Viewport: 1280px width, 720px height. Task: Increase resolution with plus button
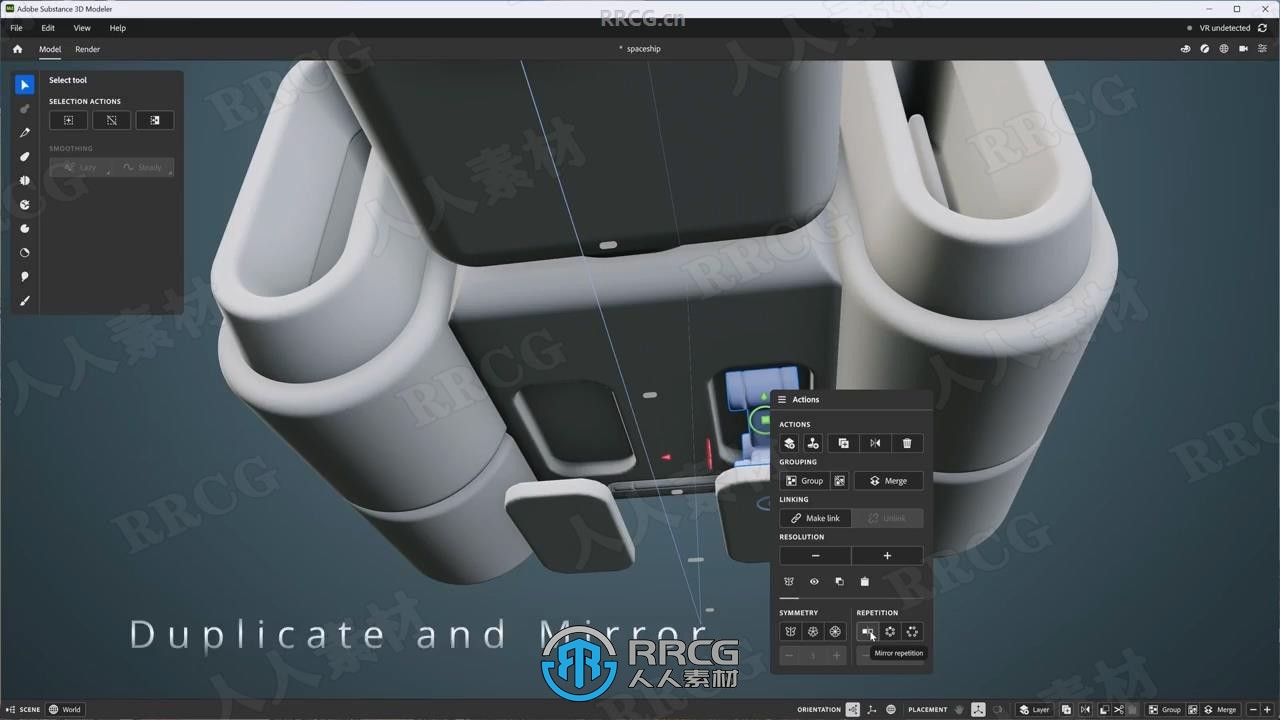coord(887,556)
